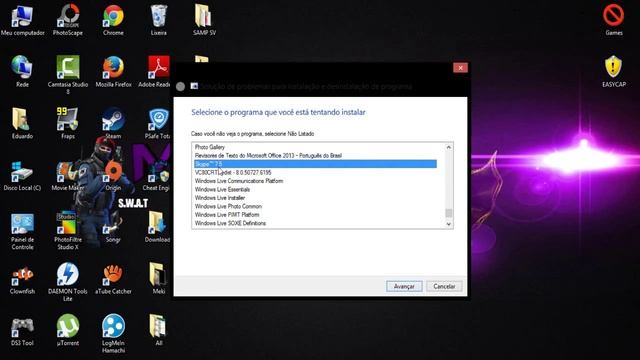640x360 pixels.
Task: Open the Lixeira recycle bin
Action: click(x=158, y=20)
